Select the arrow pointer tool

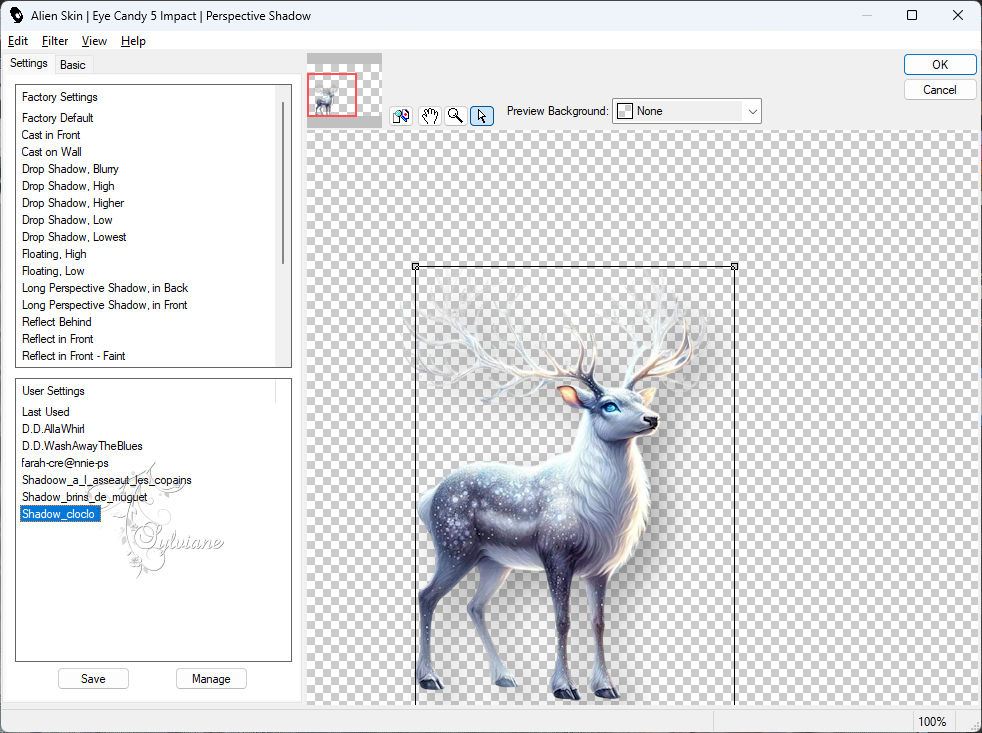pos(482,116)
